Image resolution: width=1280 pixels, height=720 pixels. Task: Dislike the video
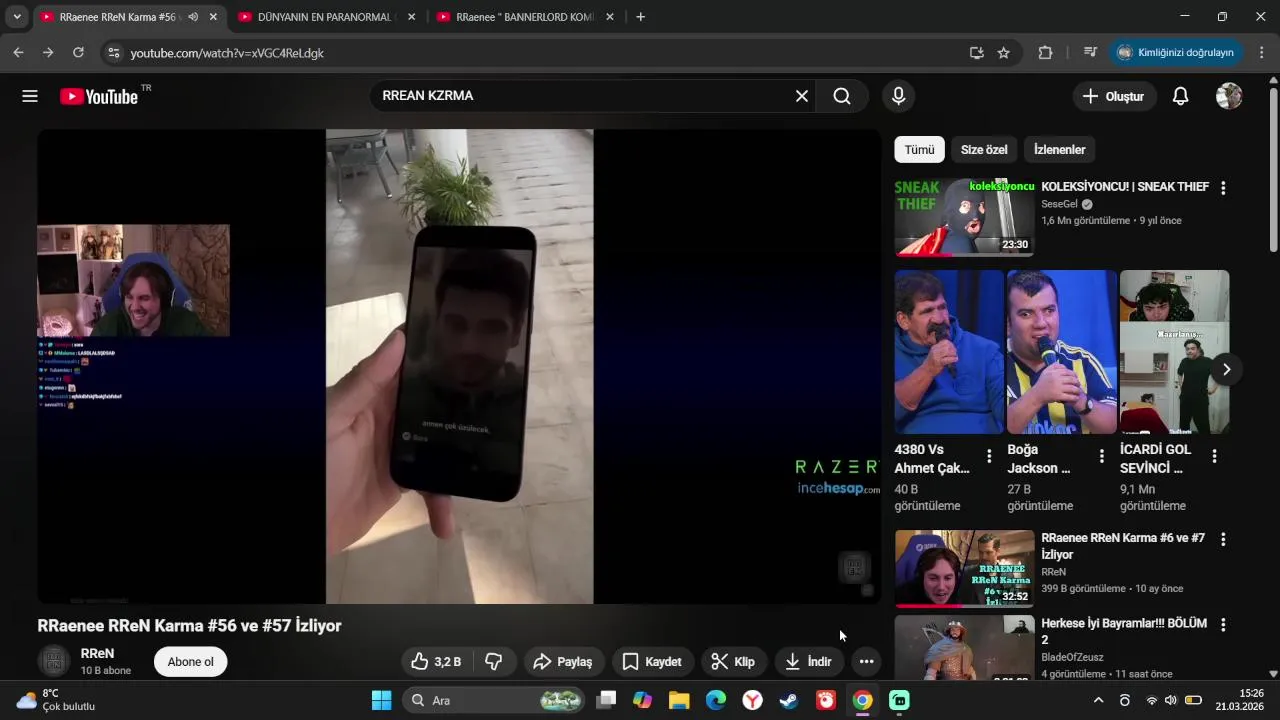(x=494, y=661)
